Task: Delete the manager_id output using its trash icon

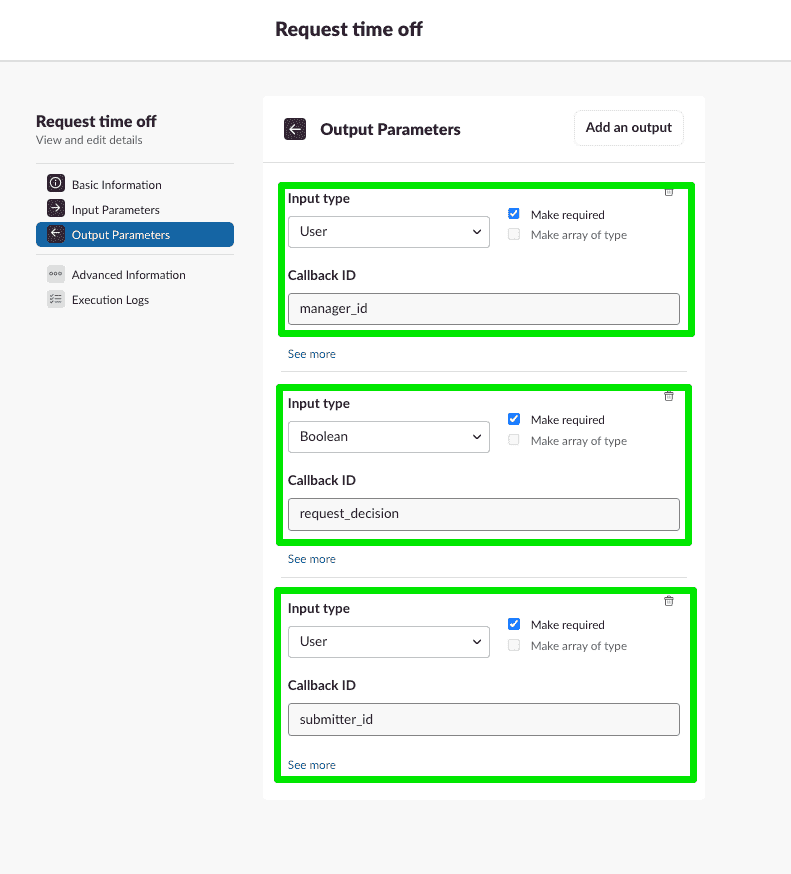Action: tap(668, 194)
